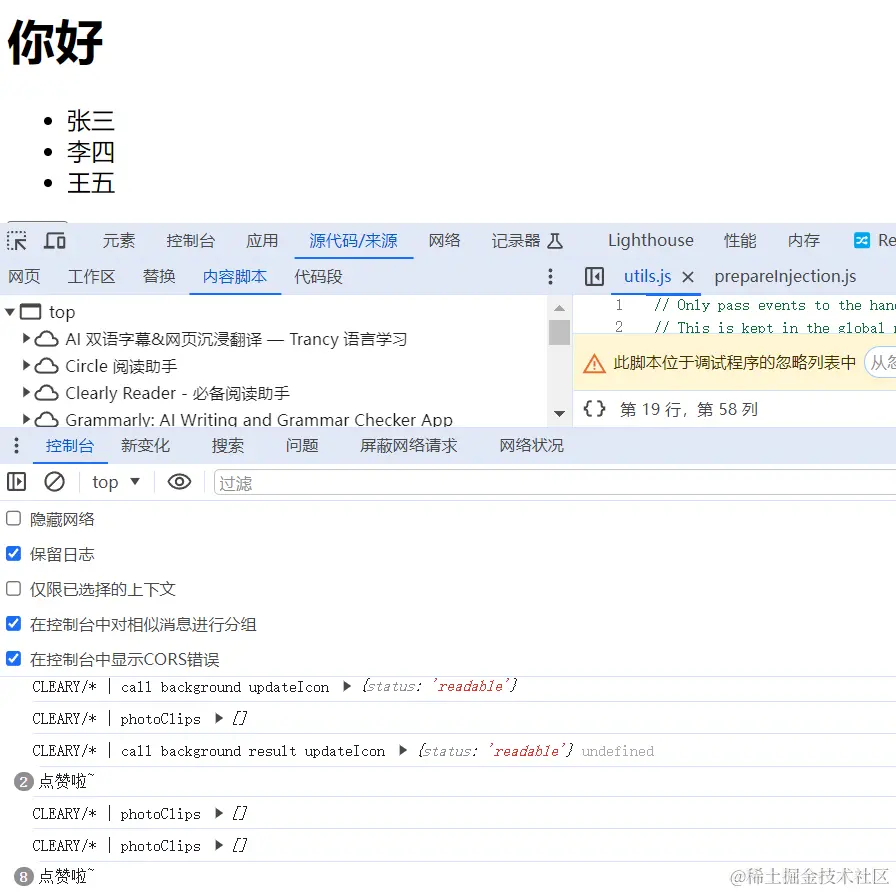Open the top context dropdown in console
The image size is (896, 893).
click(x=116, y=482)
